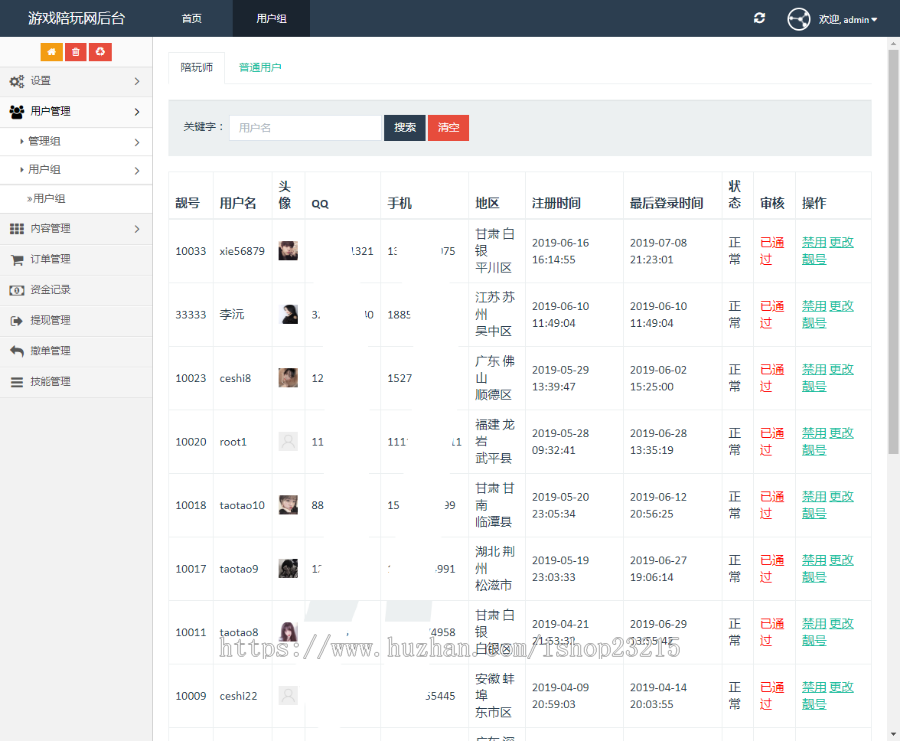Open 撤单管理 in the sidebar
The image size is (900, 741).
(50, 351)
